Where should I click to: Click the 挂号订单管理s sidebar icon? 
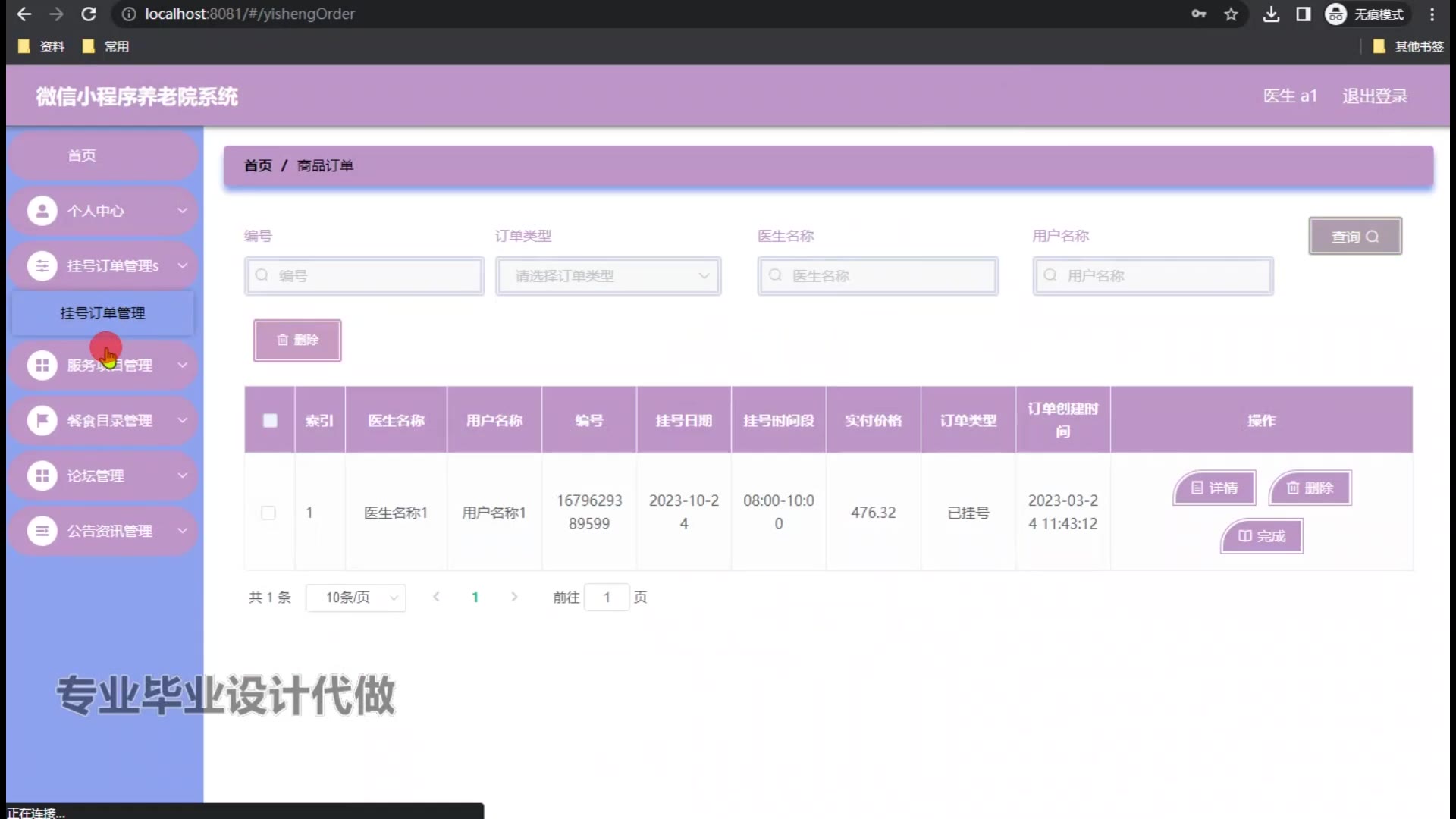42,266
